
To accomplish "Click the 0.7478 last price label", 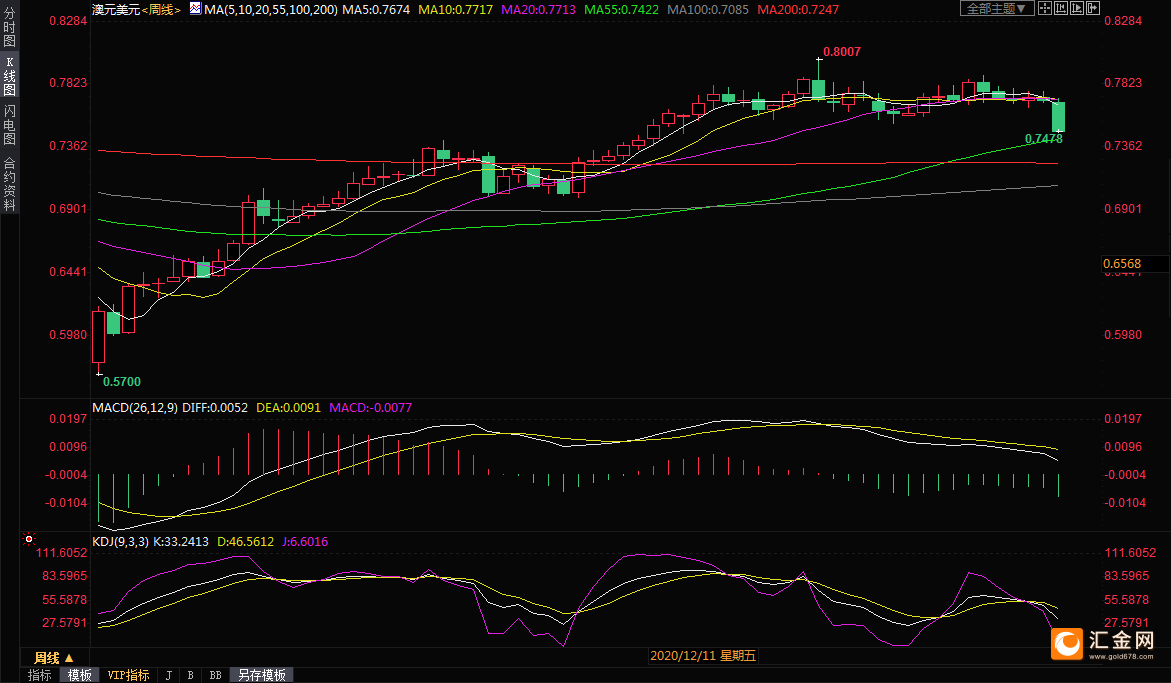I will (x=1043, y=139).
